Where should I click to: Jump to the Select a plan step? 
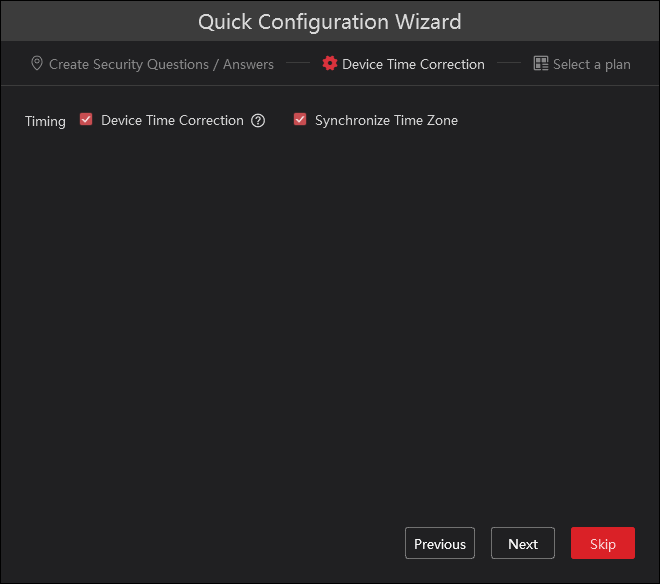click(x=582, y=64)
